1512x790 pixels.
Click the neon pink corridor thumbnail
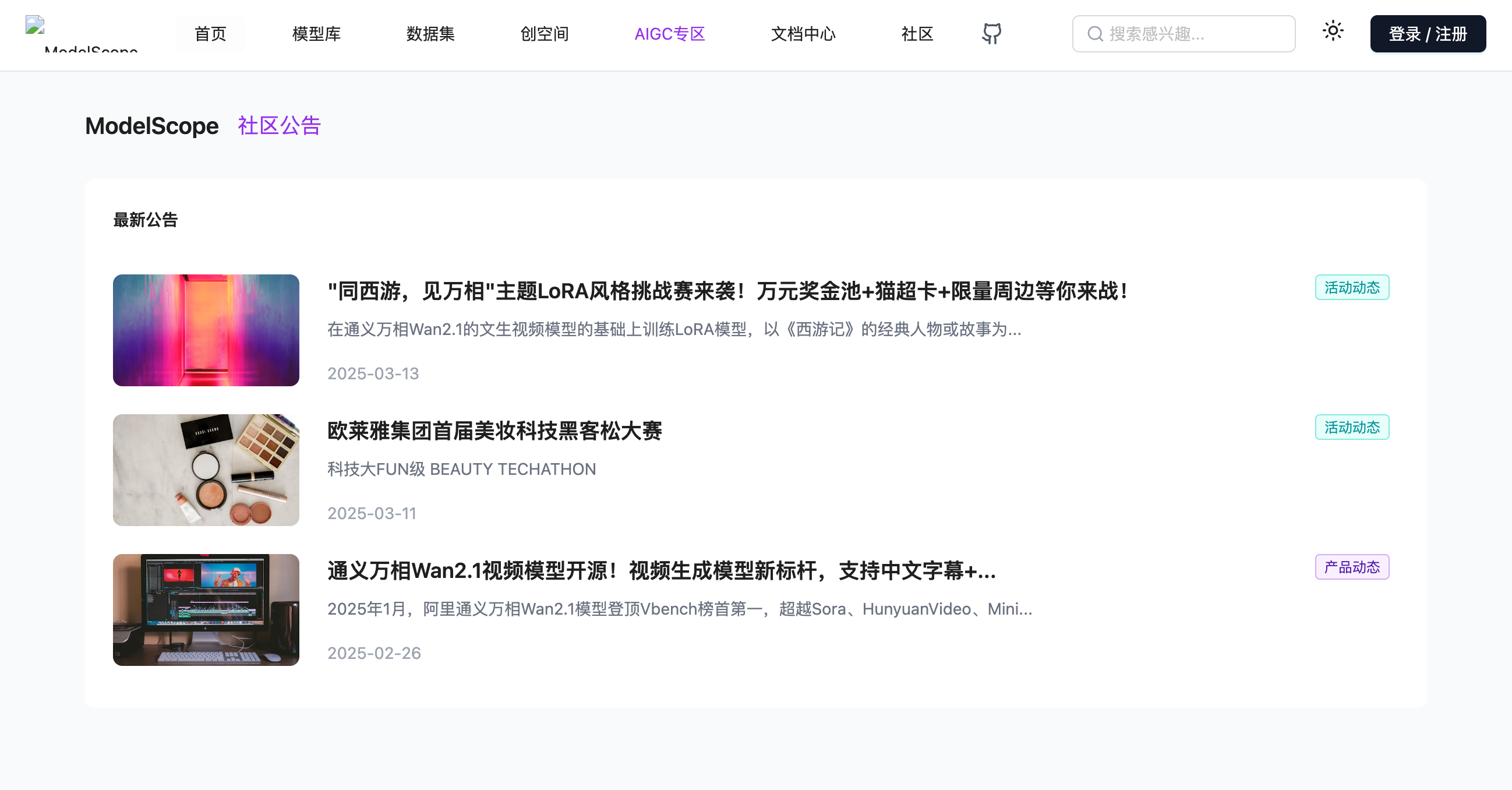coord(206,330)
